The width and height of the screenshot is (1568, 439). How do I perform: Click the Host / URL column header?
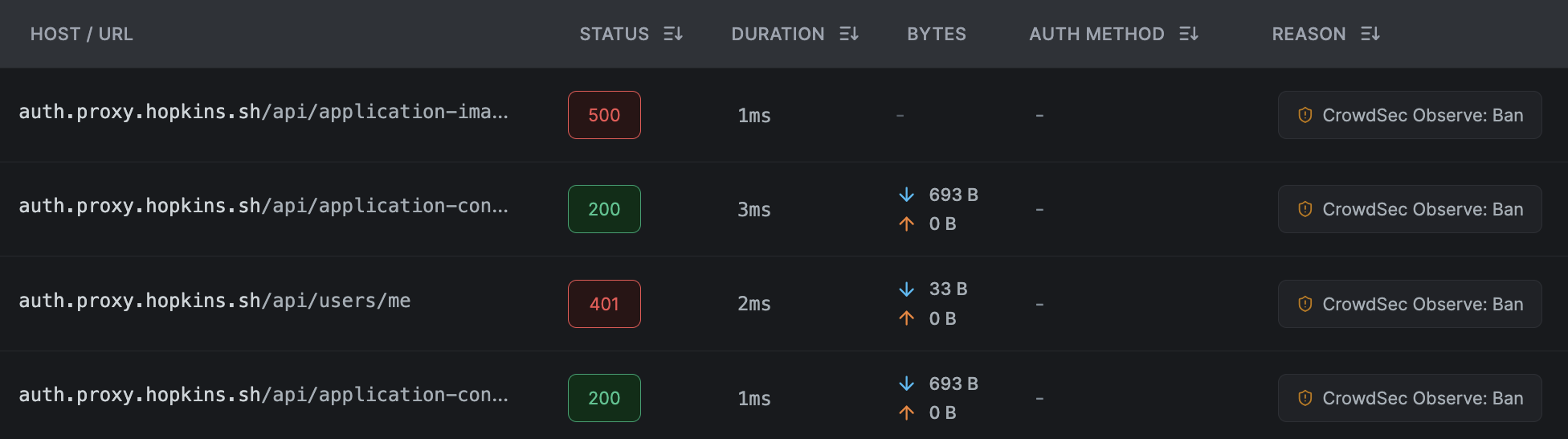82,34
